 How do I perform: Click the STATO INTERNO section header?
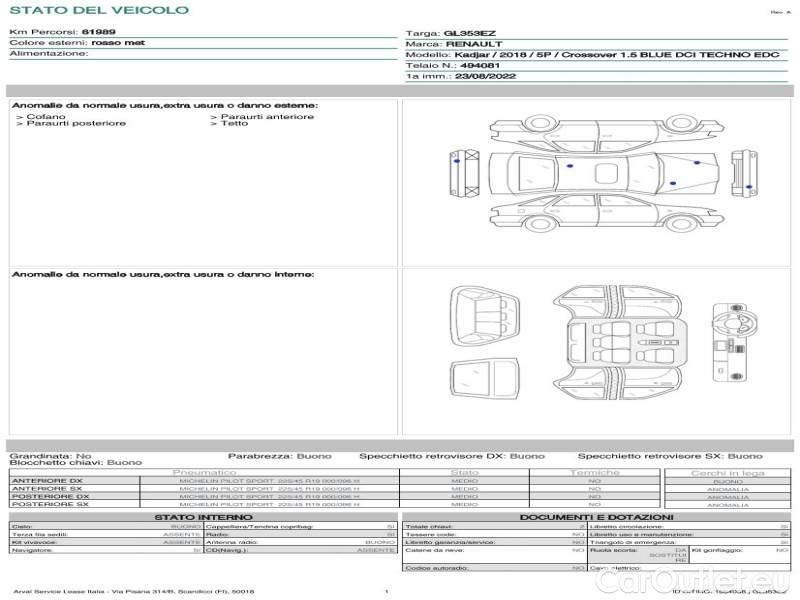(x=204, y=517)
